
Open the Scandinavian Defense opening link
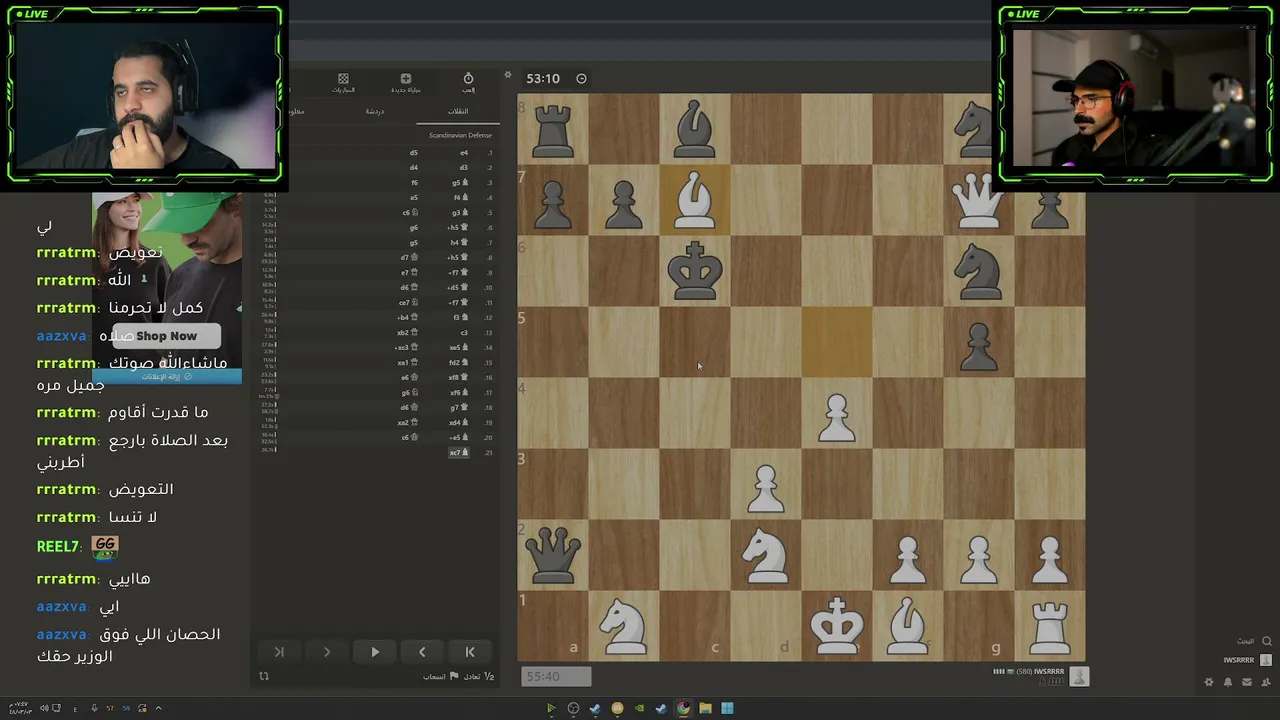point(460,135)
